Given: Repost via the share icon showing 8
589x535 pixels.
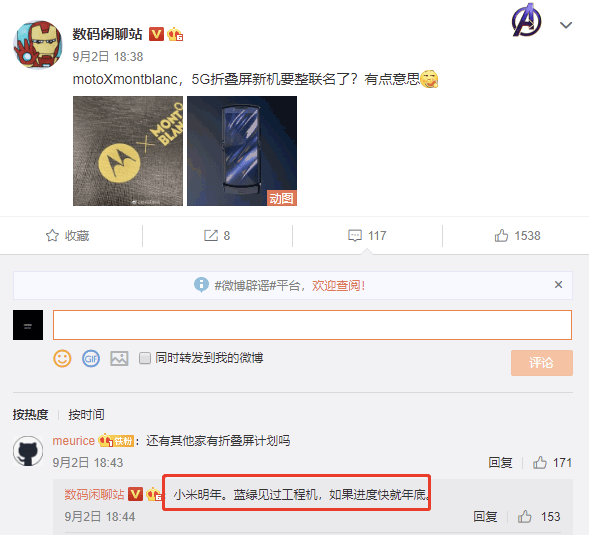Looking at the screenshot, I should (x=211, y=236).
